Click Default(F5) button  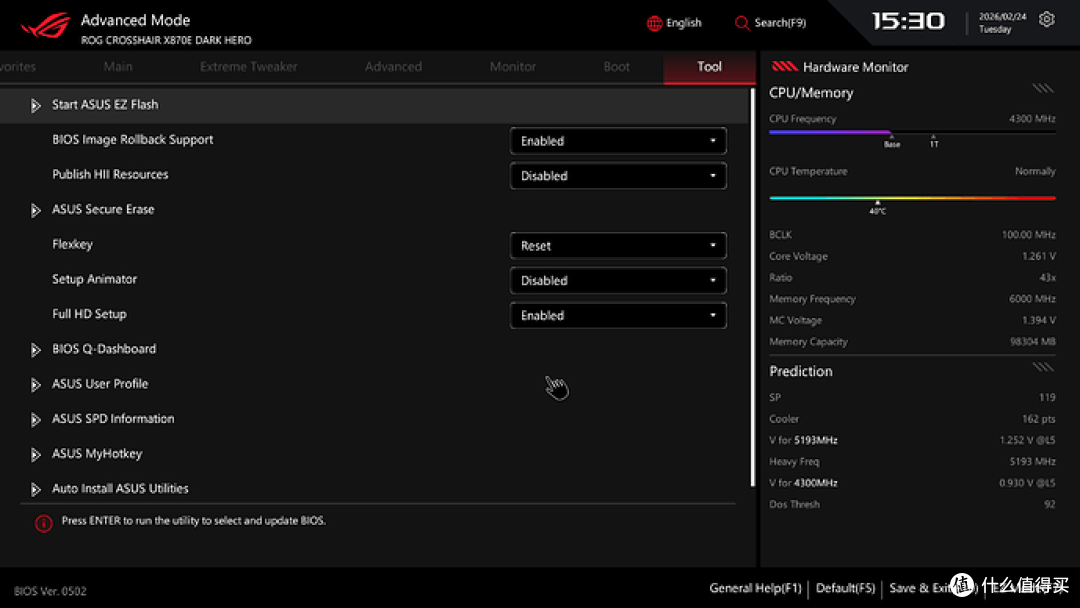point(845,588)
